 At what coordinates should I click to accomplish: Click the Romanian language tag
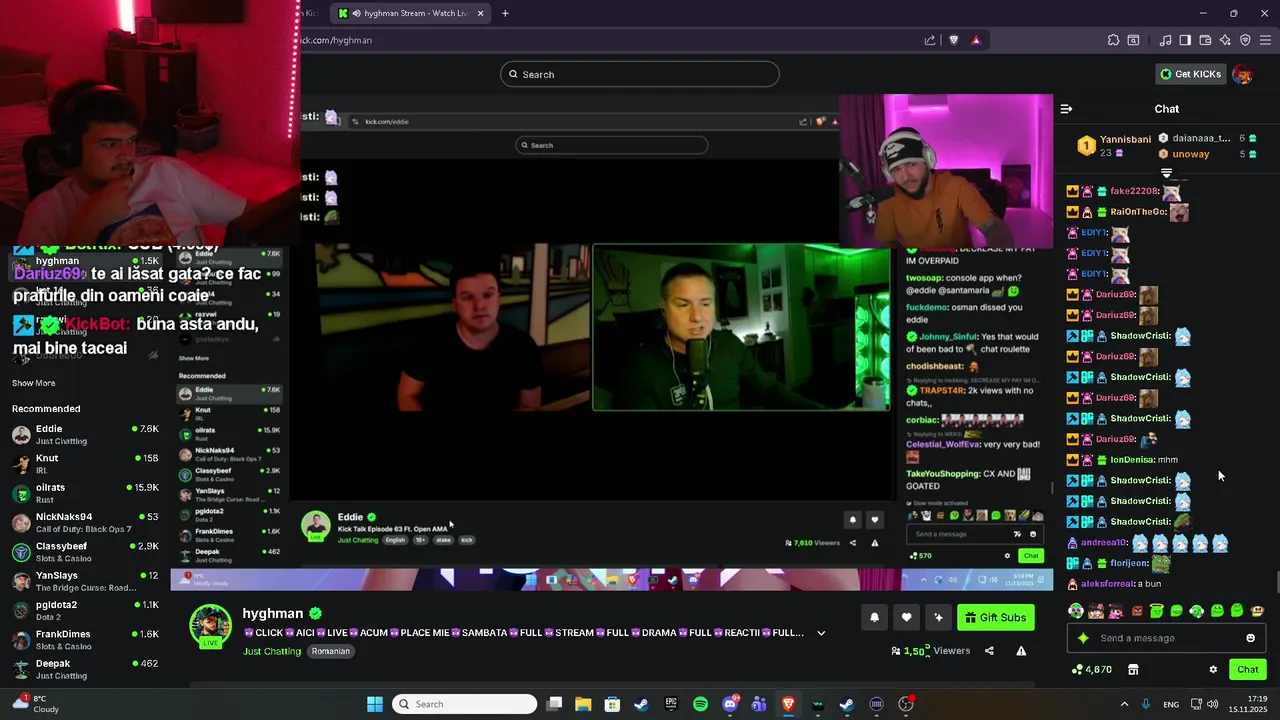331,651
